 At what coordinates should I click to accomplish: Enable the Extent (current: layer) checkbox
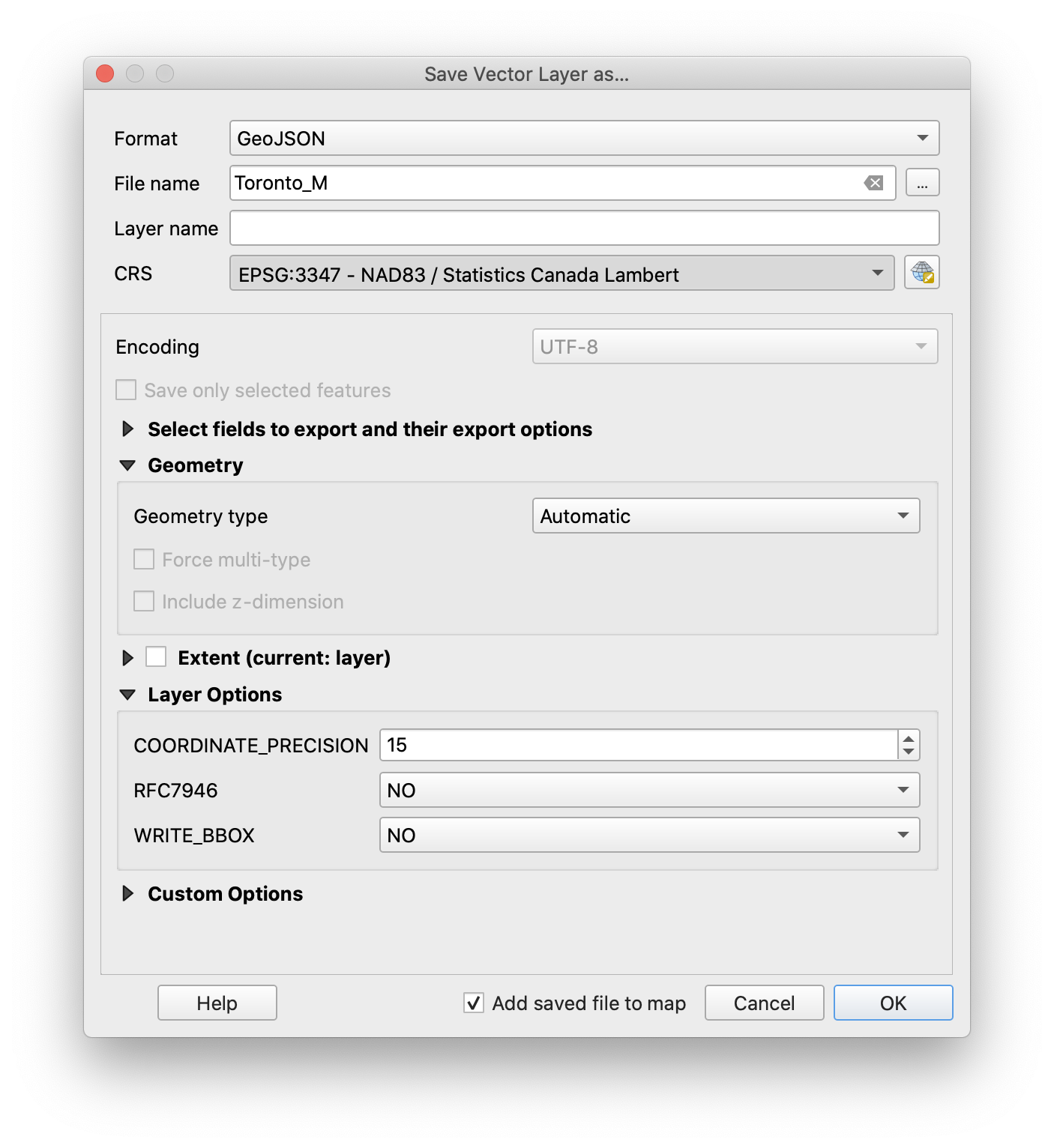pyautogui.click(x=156, y=657)
